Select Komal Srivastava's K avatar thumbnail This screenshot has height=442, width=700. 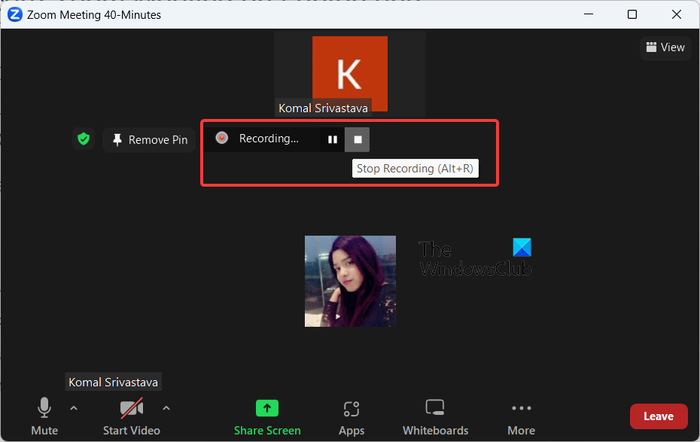click(350, 74)
